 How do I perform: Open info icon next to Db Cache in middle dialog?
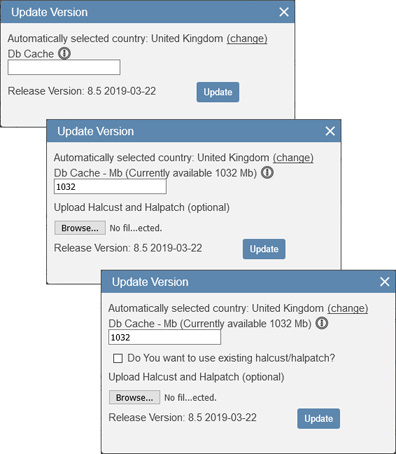point(267,172)
